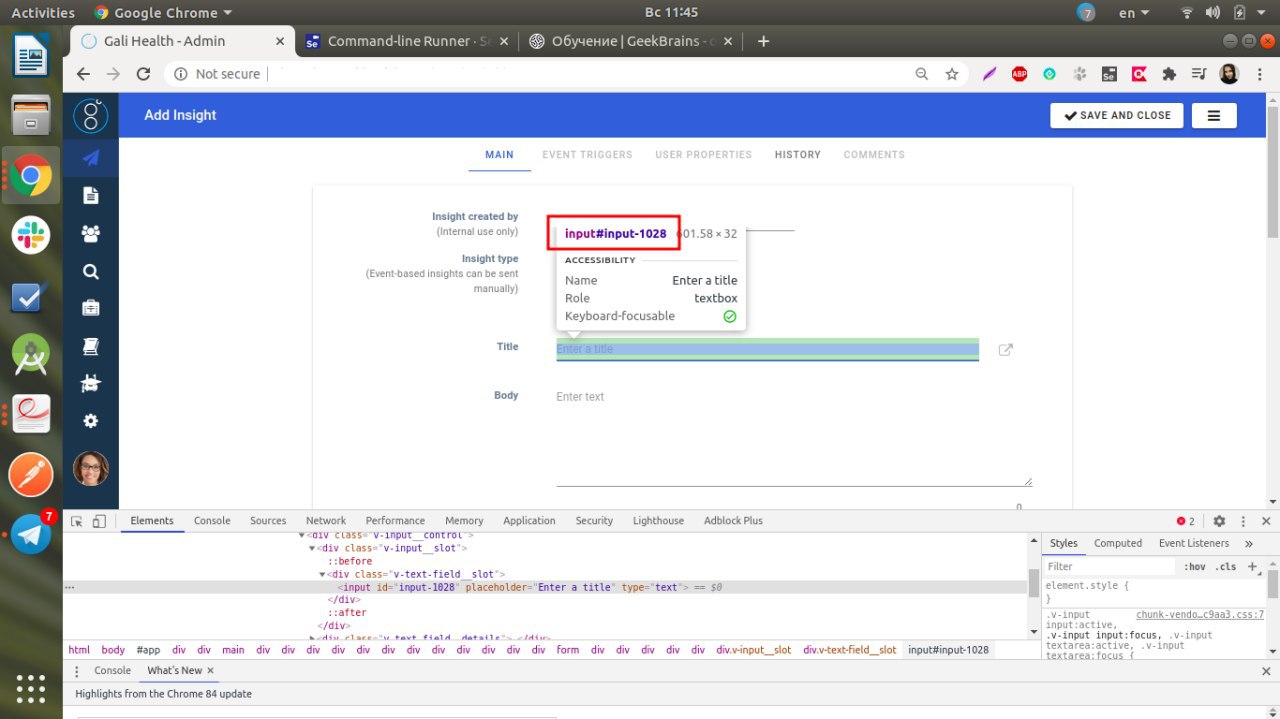Open the paper-plane insights sidebar icon
The image size is (1280, 719).
click(x=91, y=157)
